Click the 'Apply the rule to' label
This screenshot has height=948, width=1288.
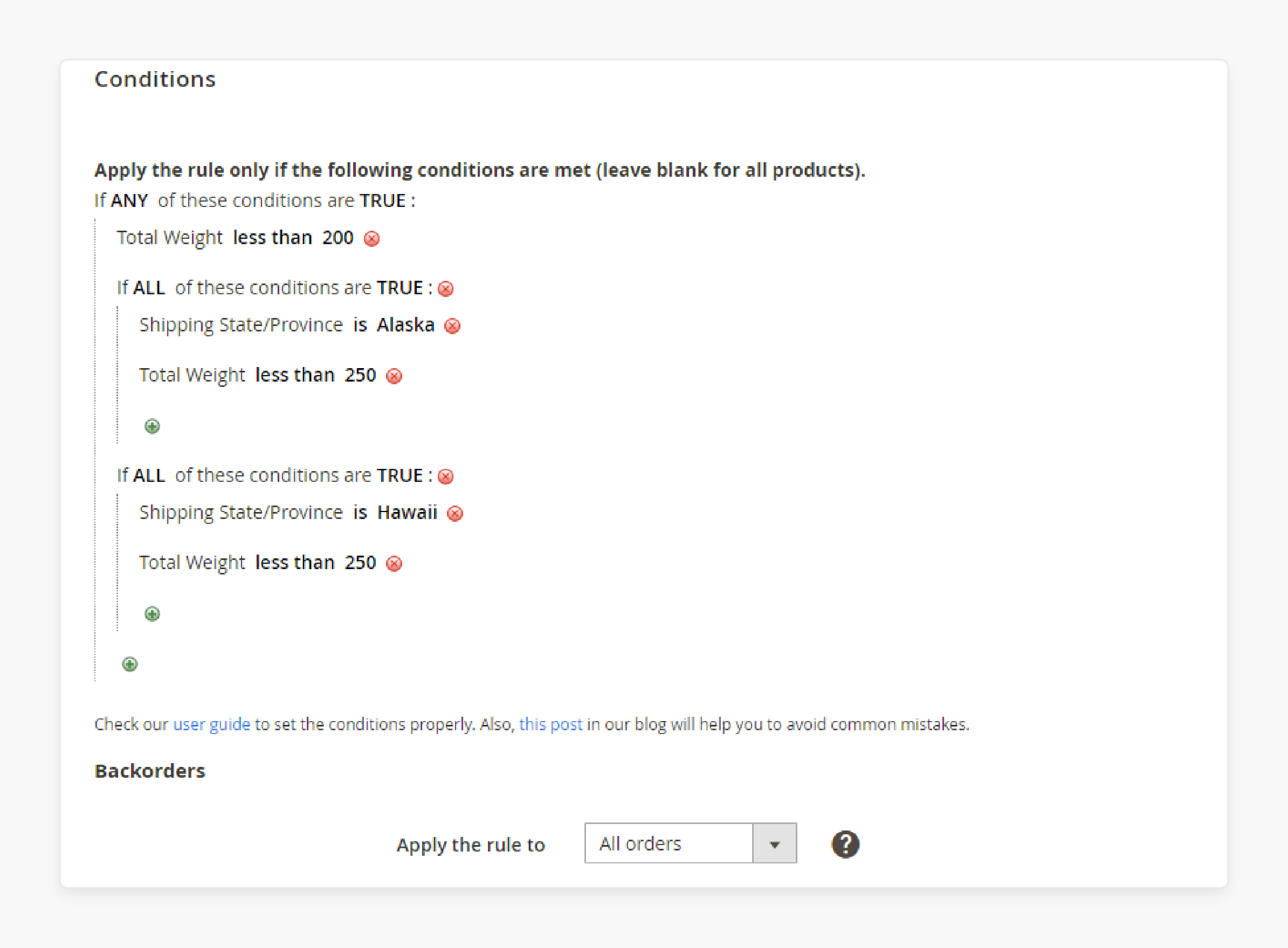pos(471,845)
